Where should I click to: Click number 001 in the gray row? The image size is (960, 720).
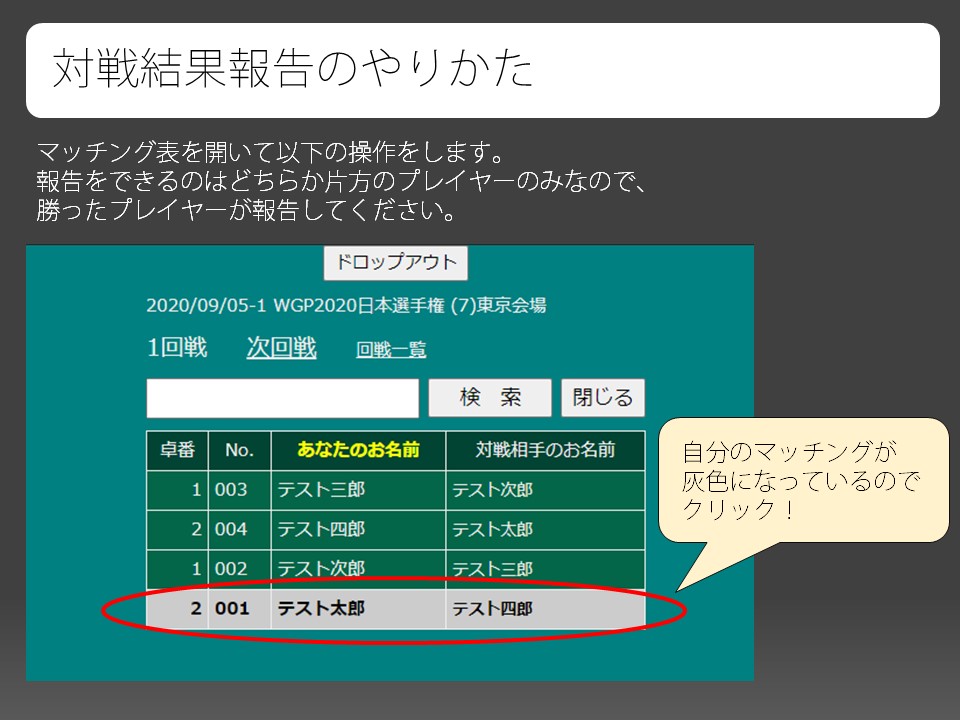(x=231, y=609)
